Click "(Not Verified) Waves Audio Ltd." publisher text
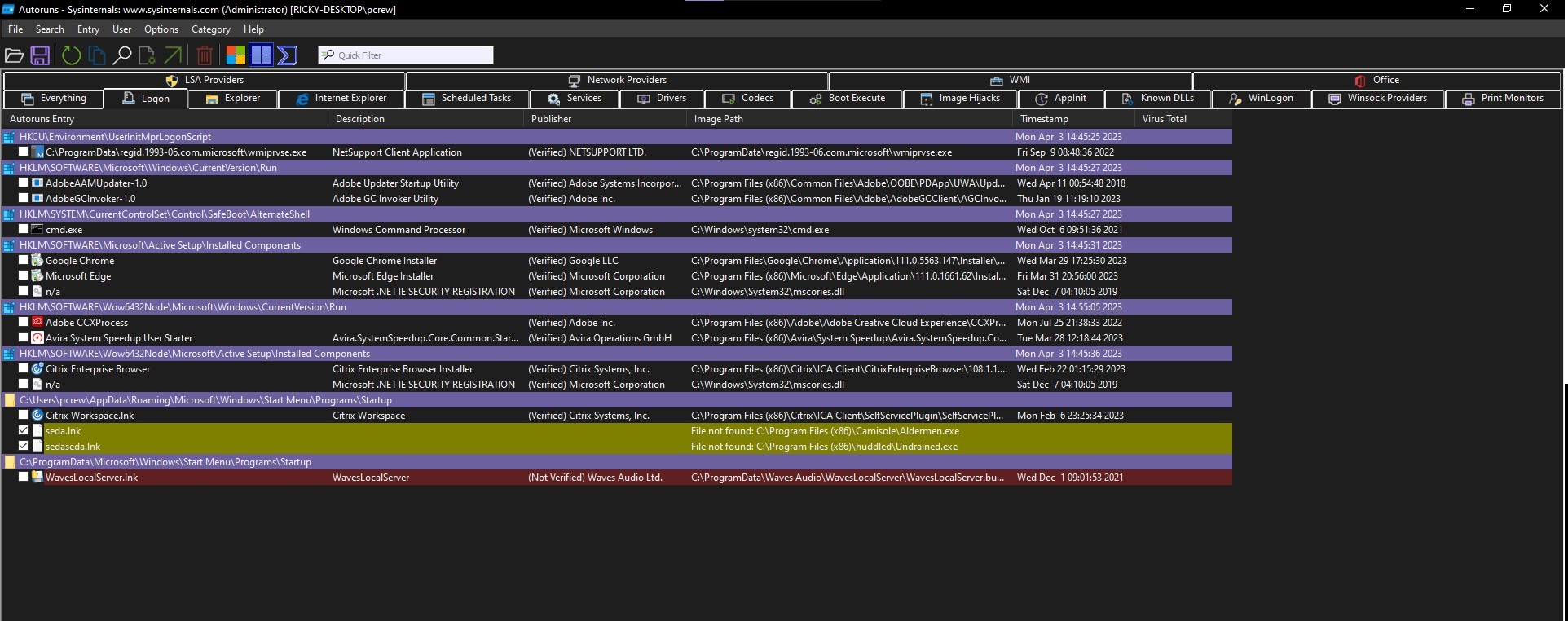Screen dimensions: 1568x621 [x=595, y=478]
